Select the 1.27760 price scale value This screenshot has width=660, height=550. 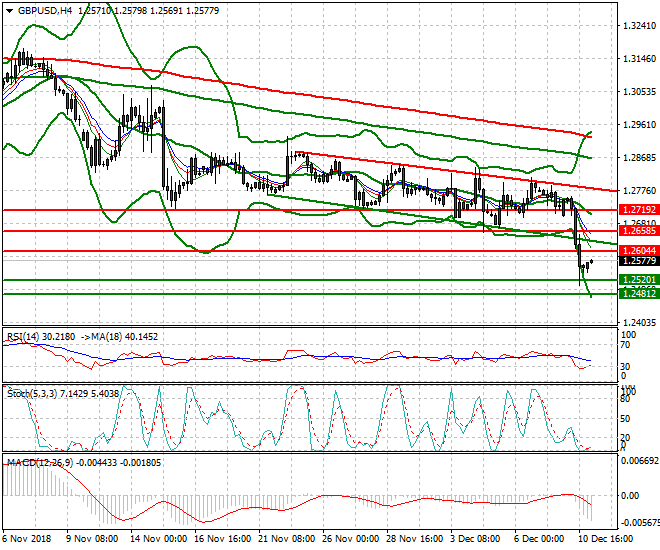(639, 191)
